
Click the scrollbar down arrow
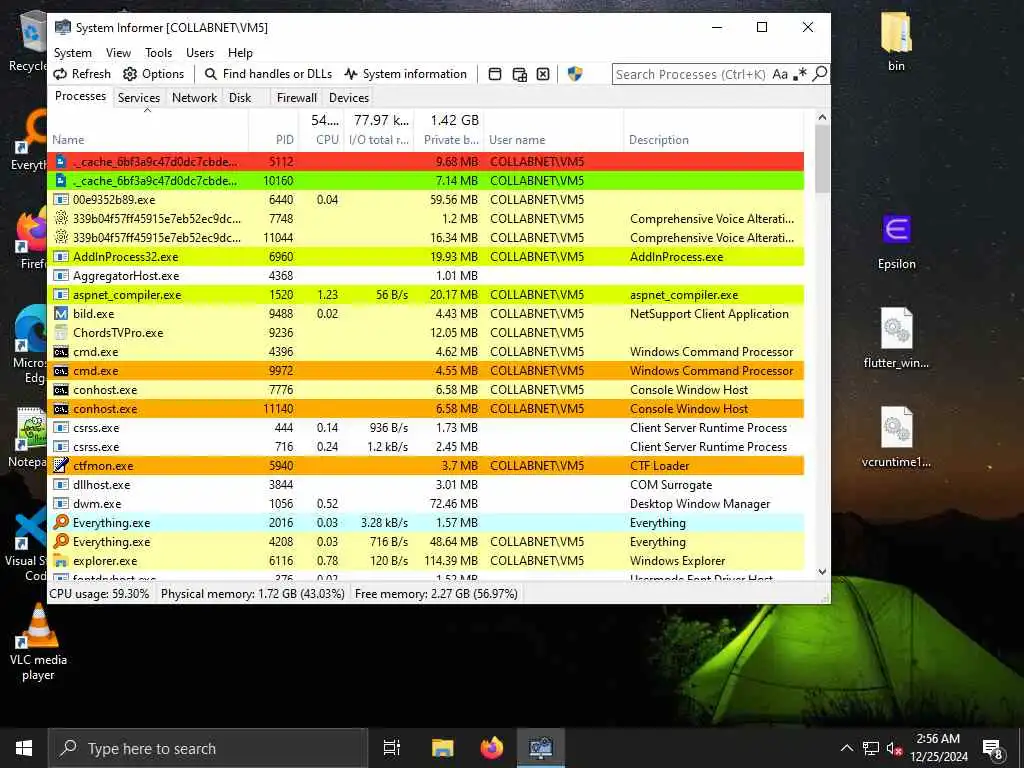coord(822,572)
